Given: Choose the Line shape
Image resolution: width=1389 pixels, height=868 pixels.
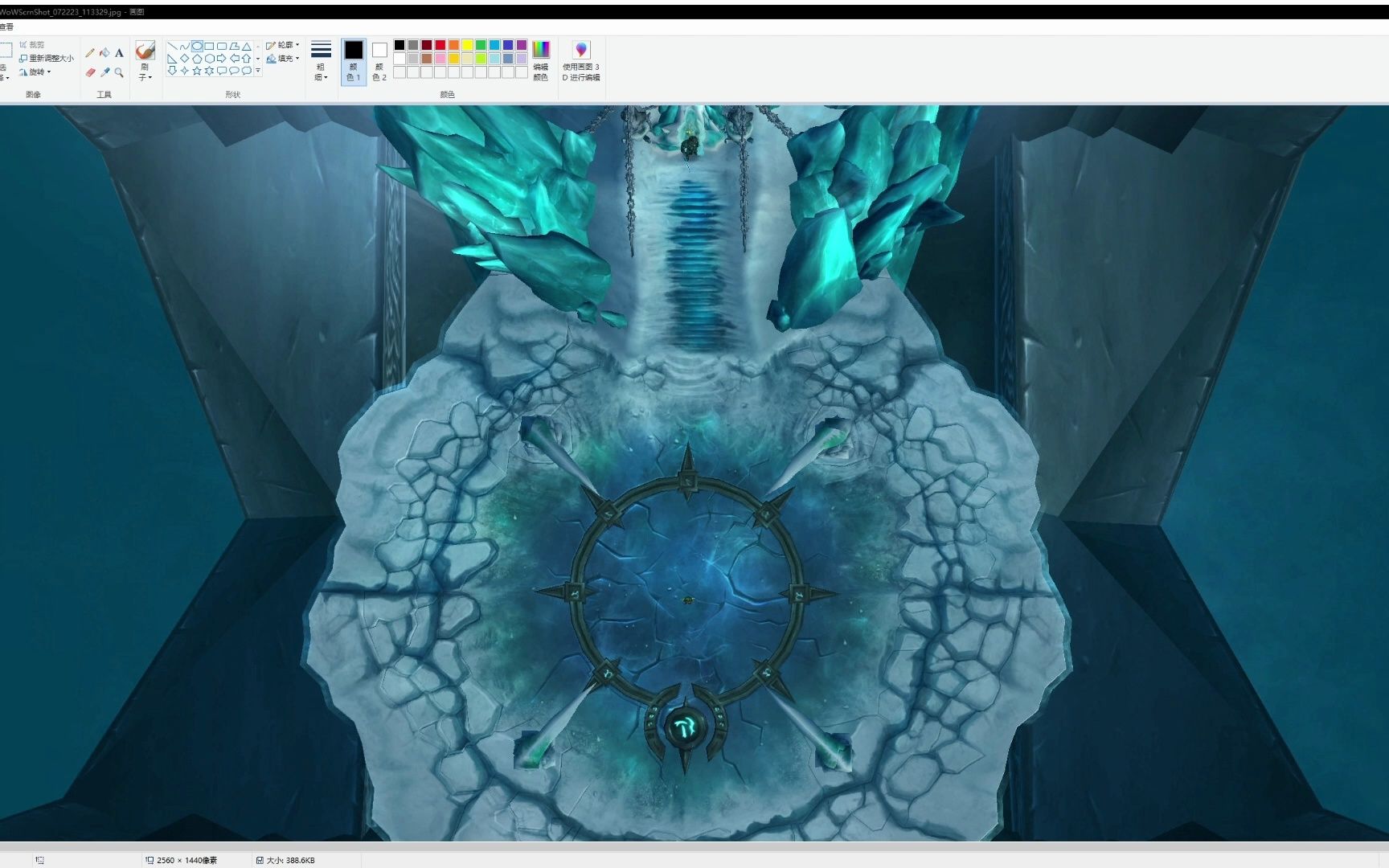Looking at the screenshot, I should click(172, 47).
